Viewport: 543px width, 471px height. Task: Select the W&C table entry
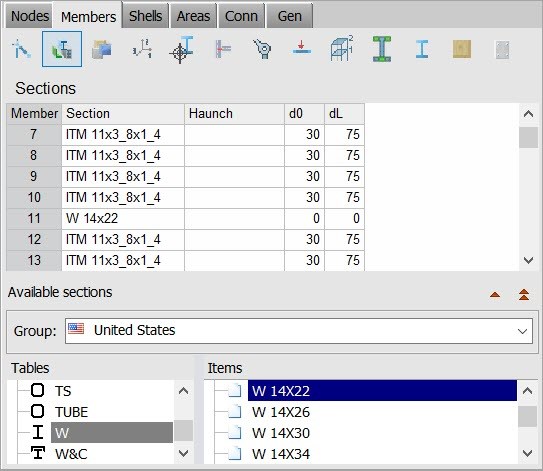coord(71,454)
